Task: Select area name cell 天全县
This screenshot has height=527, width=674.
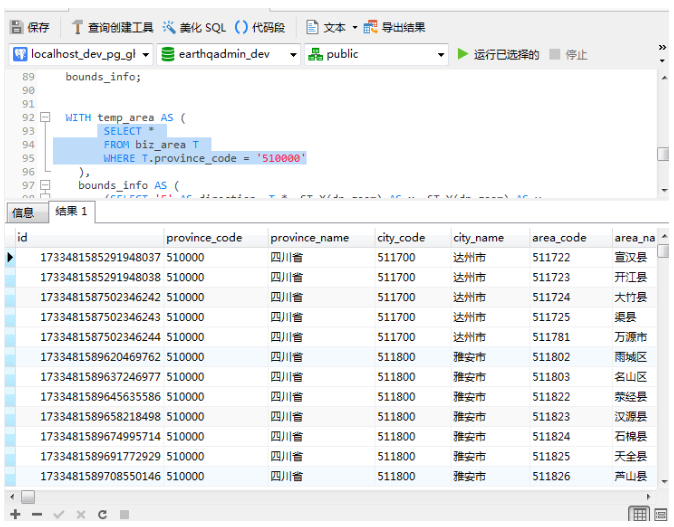Action: pos(635,457)
